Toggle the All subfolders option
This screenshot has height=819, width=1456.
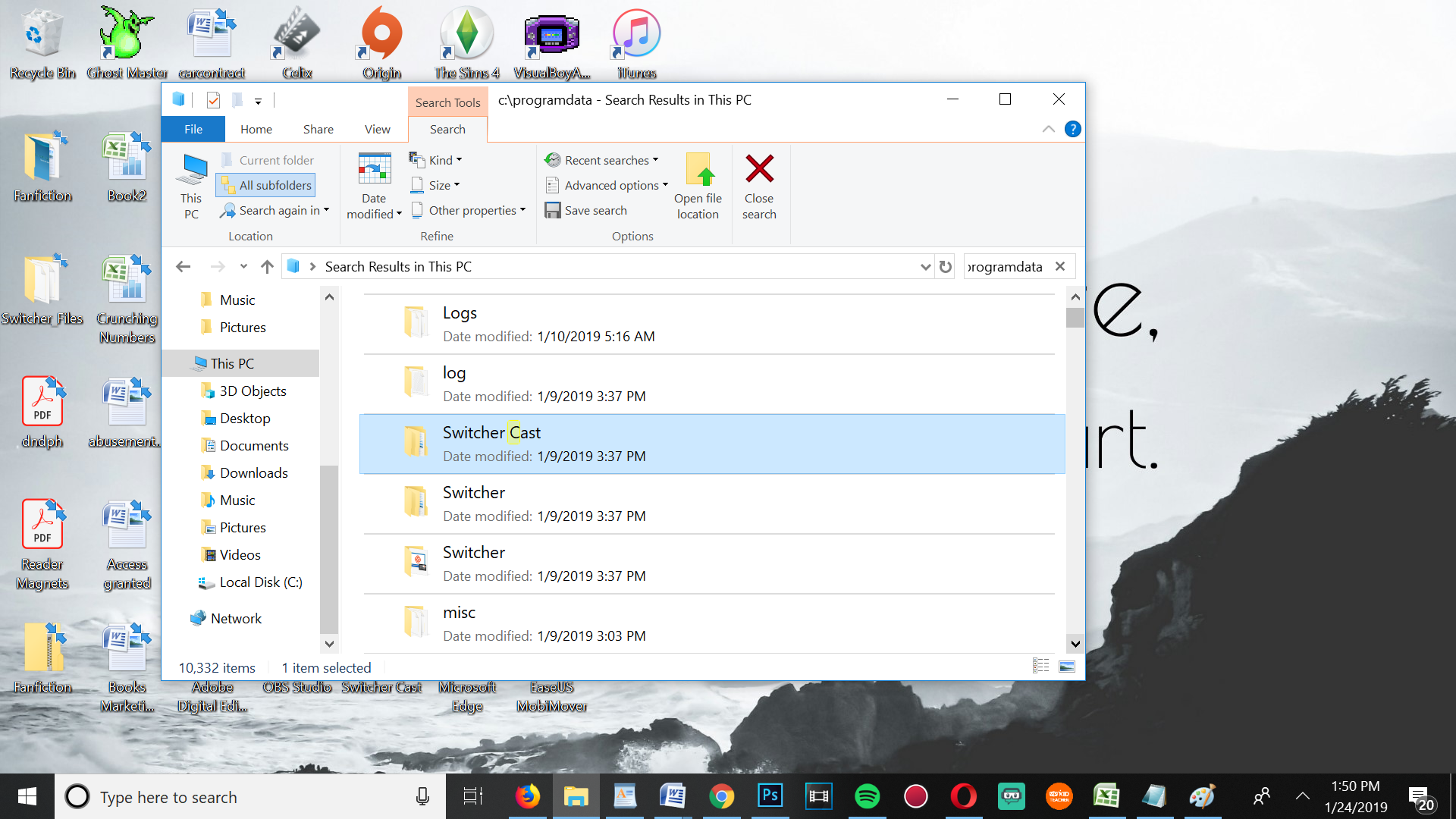(x=265, y=185)
